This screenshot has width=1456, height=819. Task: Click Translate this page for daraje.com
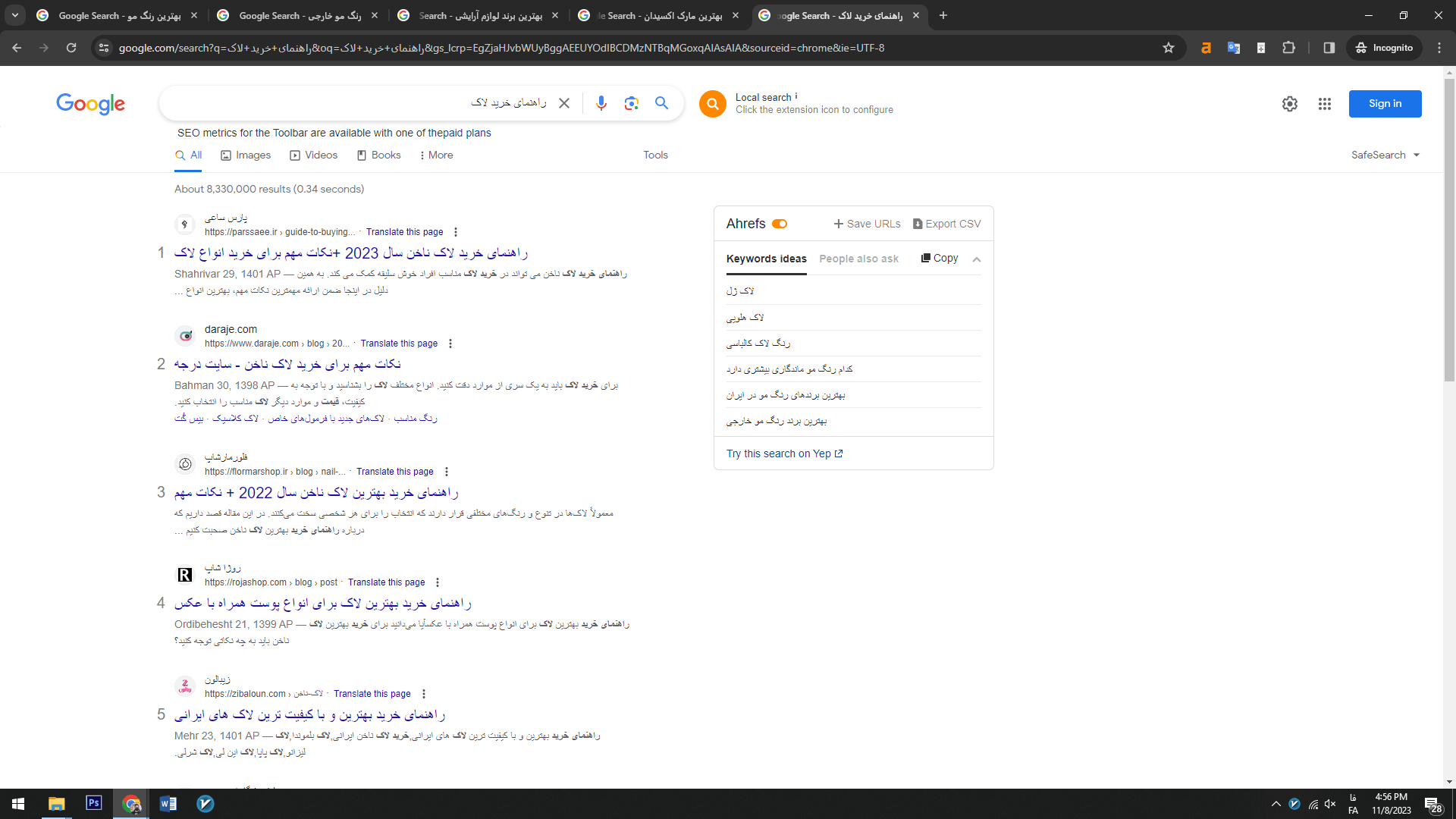(399, 344)
